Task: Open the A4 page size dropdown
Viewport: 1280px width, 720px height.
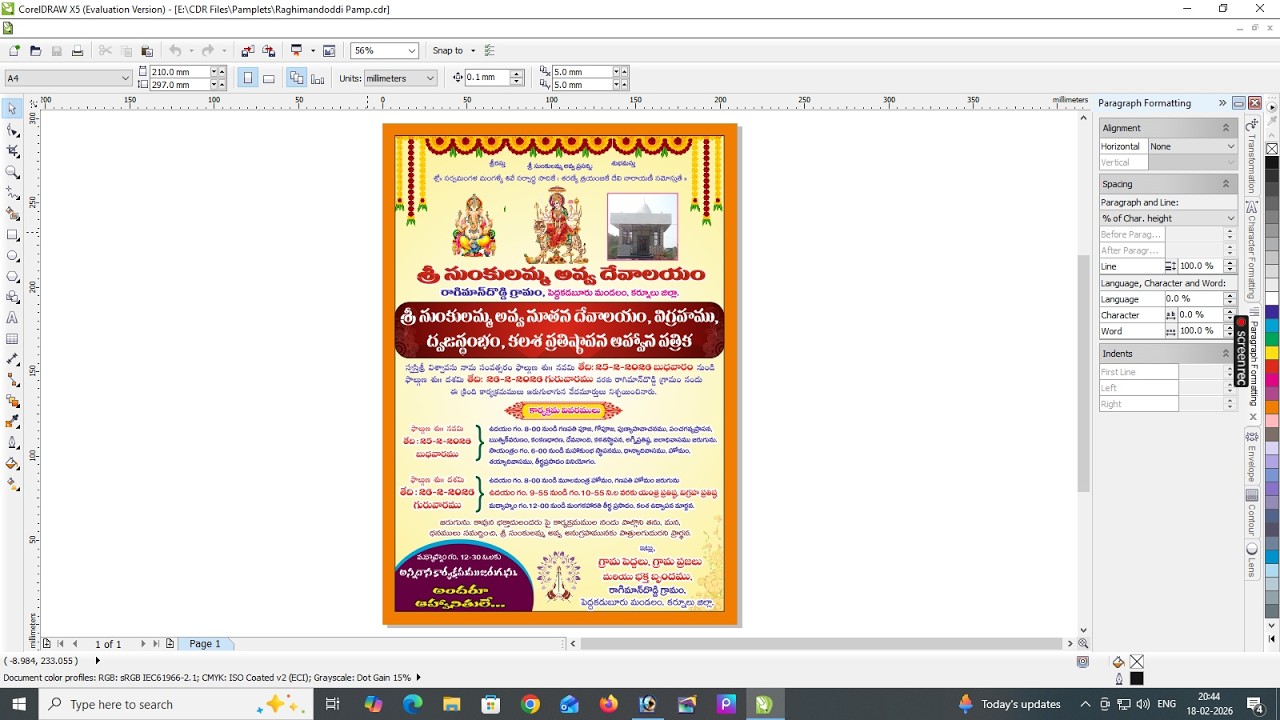Action: click(125, 78)
